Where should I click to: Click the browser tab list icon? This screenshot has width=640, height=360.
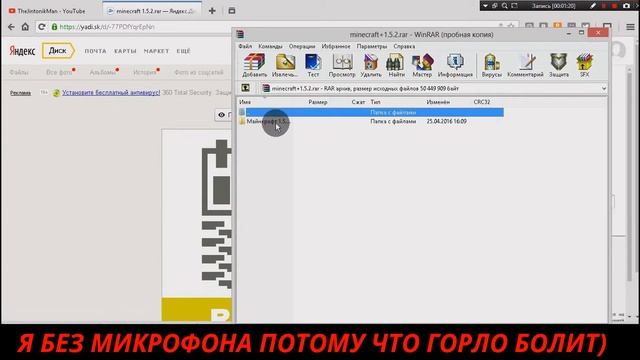point(232,11)
